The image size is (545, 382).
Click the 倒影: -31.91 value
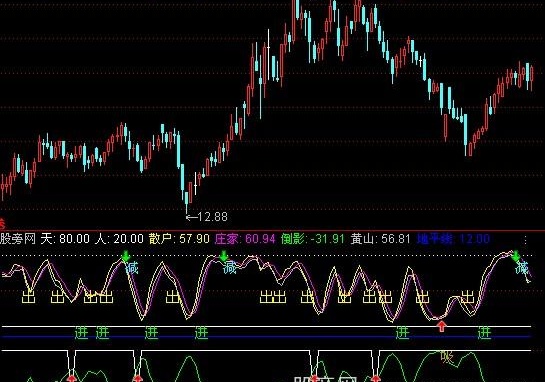313,239
